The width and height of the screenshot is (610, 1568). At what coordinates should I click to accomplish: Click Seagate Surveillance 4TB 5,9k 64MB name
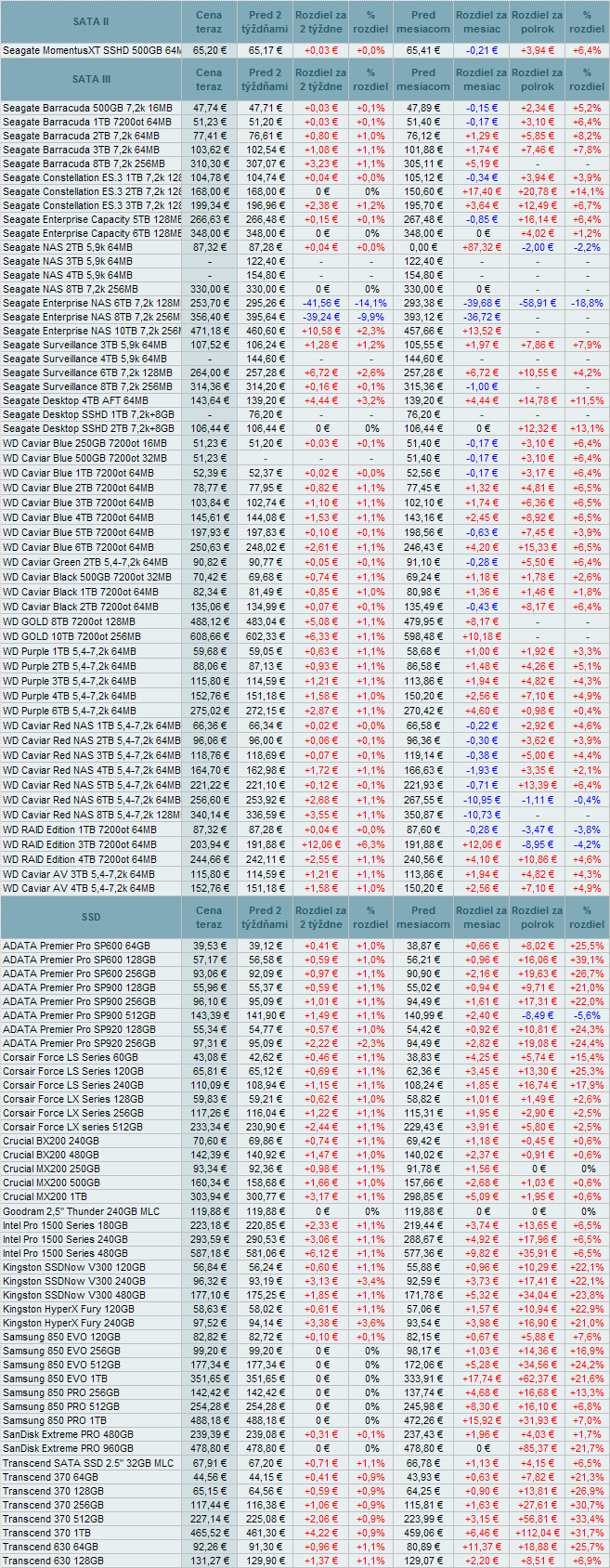tap(84, 359)
